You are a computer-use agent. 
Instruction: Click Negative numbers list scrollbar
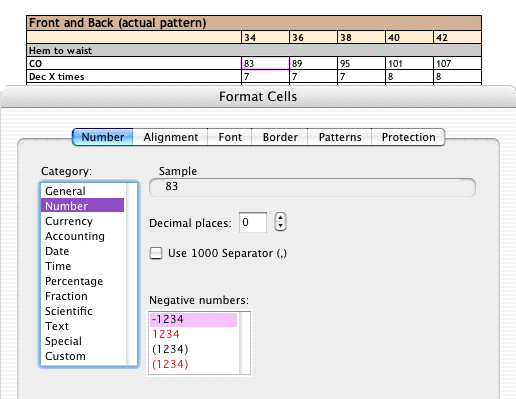[x=245, y=343]
